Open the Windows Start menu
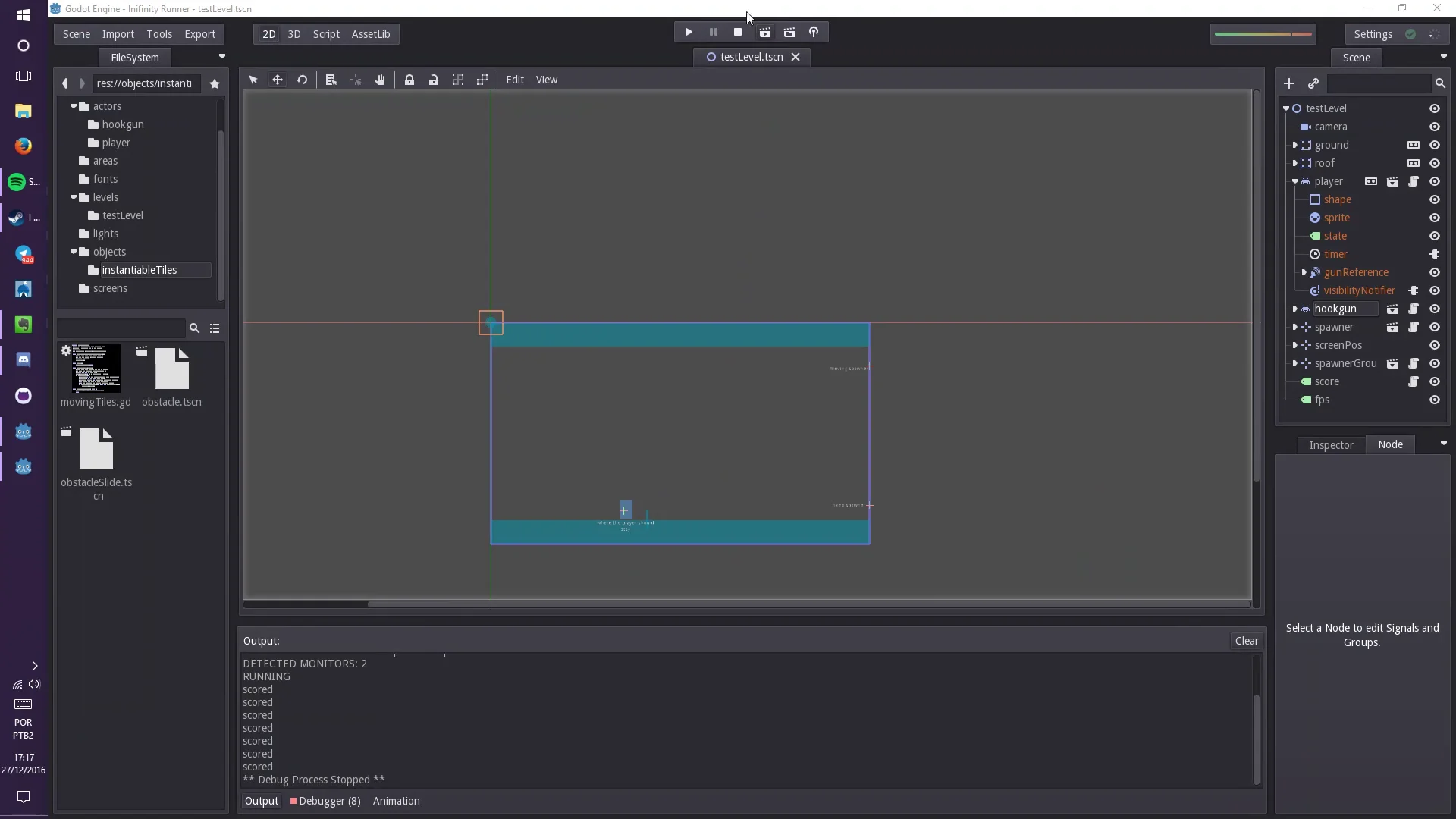This screenshot has height=819, width=1456. (x=24, y=15)
